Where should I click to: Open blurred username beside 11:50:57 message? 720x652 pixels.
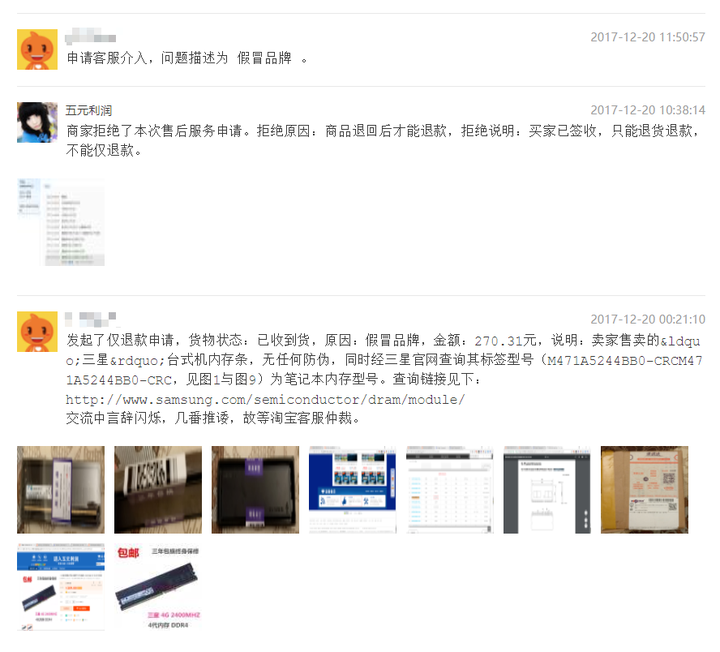pyautogui.click(x=90, y=36)
